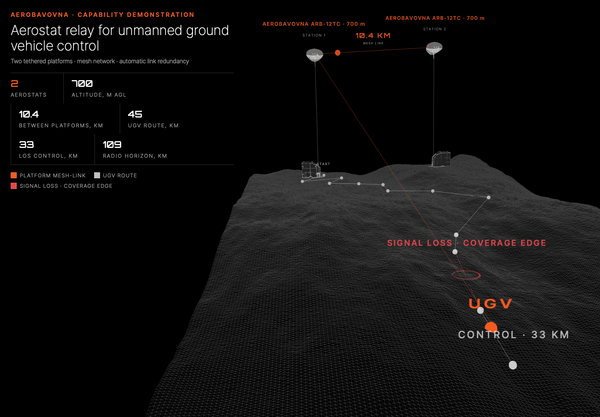Image resolution: width=600 pixels, height=417 pixels.
Task: Click the red signal loss ring marker
Action: (x=466, y=275)
